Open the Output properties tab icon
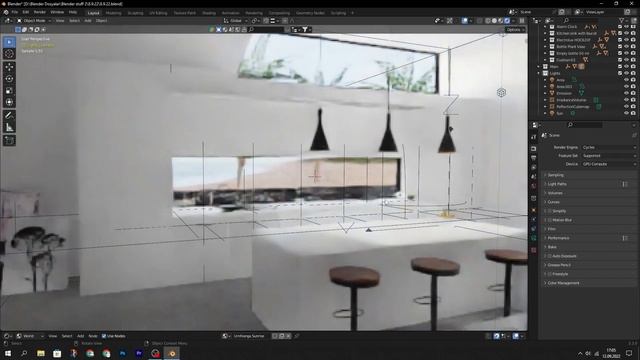The width and height of the screenshot is (640, 360). tap(533, 158)
